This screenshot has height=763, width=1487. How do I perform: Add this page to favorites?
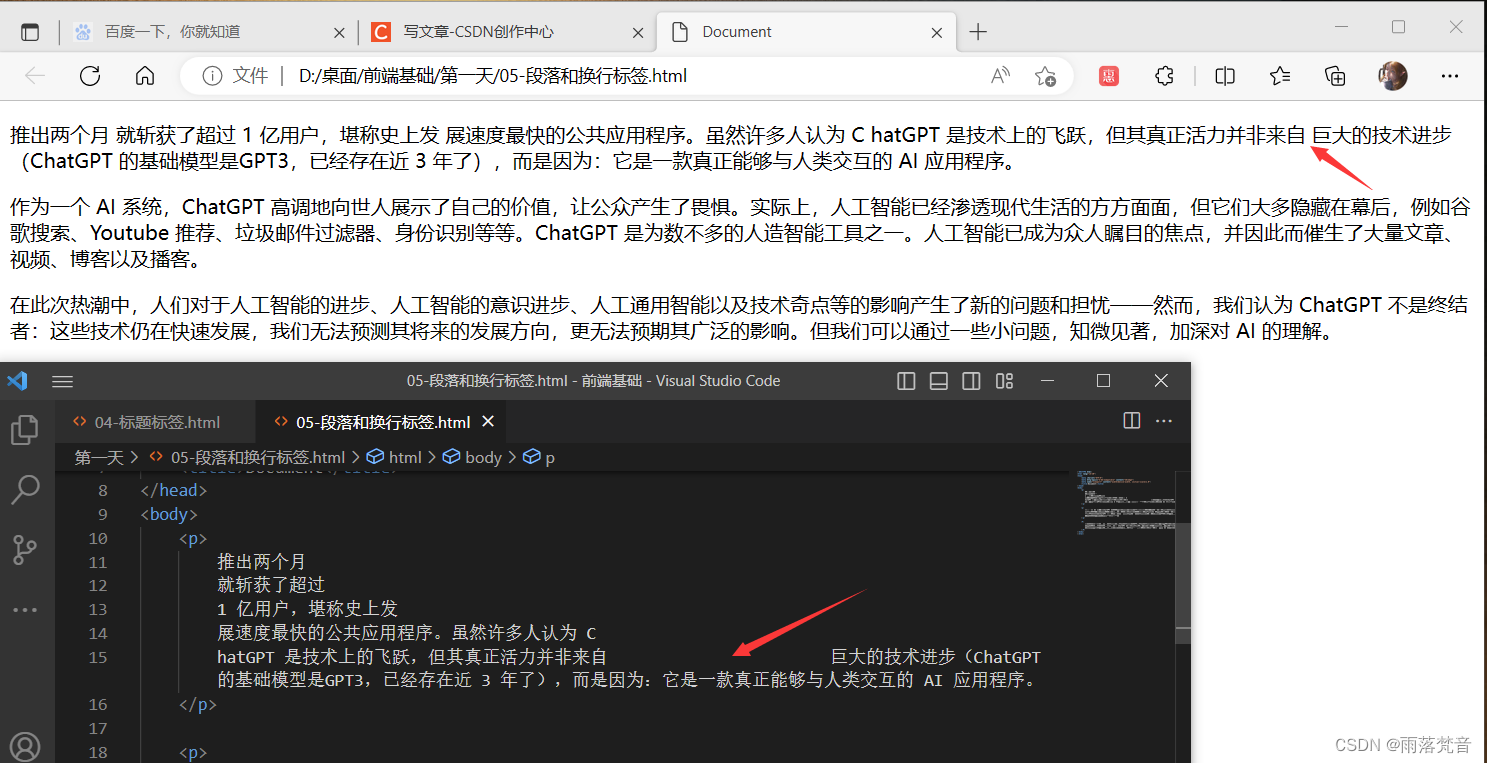click(x=1045, y=76)
